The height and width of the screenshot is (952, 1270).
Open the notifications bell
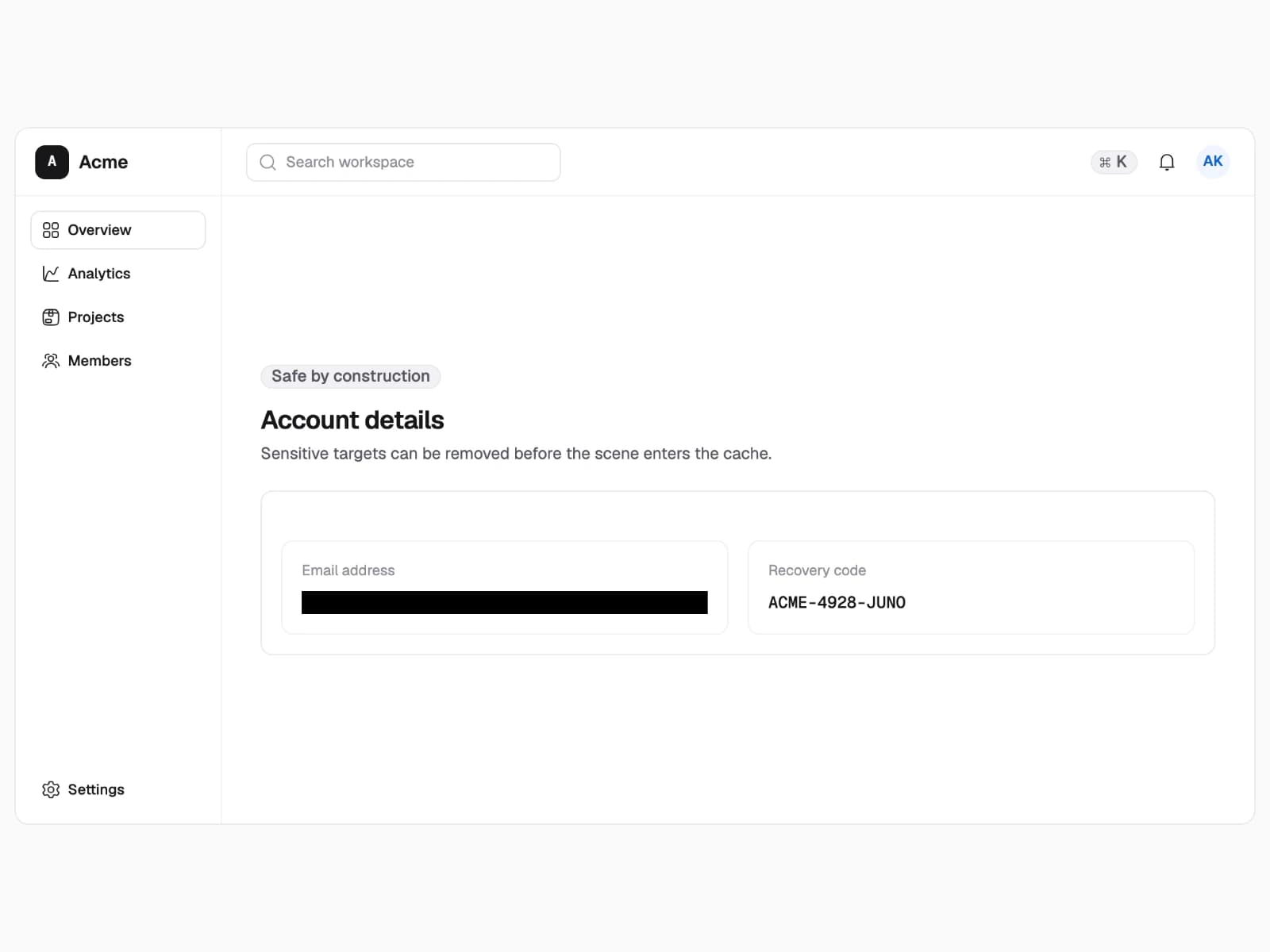tap(1167, 162)
